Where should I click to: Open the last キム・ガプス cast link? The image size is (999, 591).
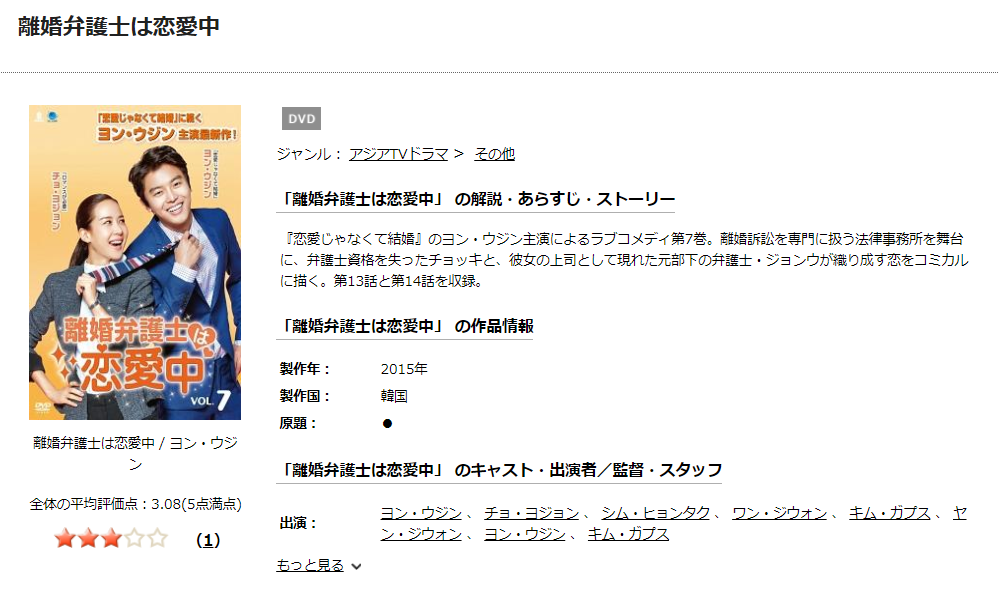628,534
